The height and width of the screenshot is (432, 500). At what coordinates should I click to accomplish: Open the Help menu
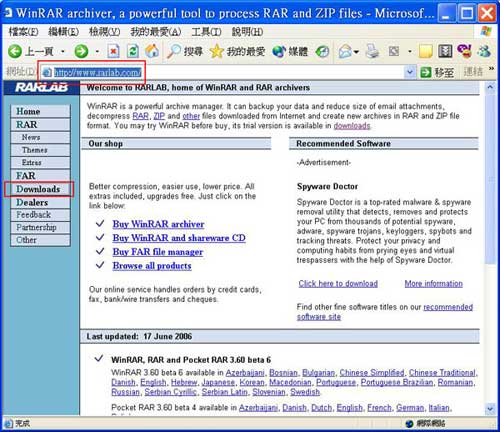pyautogui.click(x=247, y=32)
